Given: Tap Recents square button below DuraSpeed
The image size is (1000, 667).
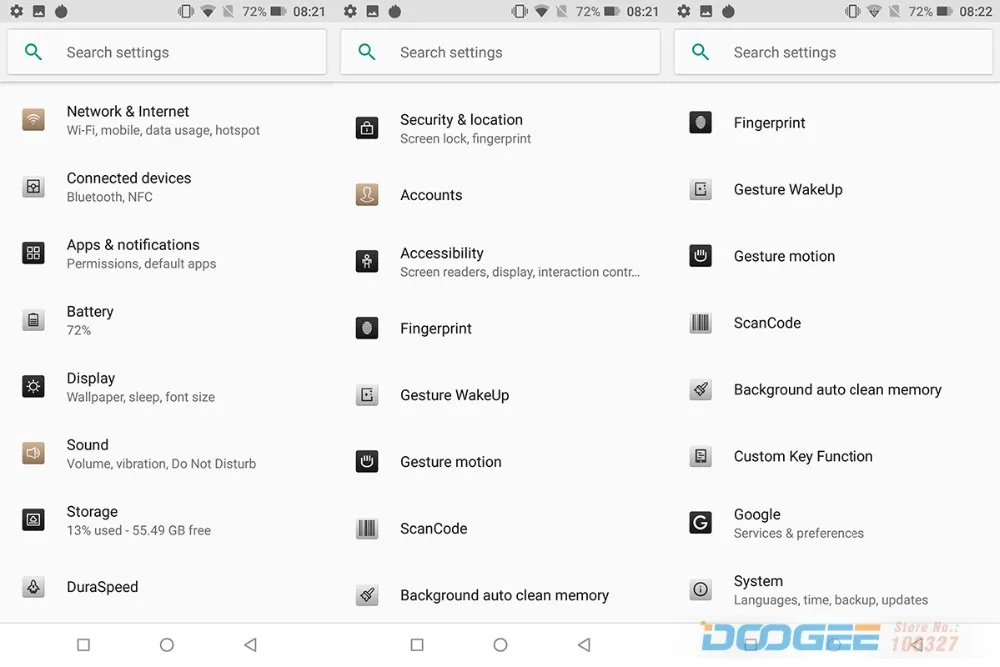Looking at the screenshot, I should pos(84,645).
